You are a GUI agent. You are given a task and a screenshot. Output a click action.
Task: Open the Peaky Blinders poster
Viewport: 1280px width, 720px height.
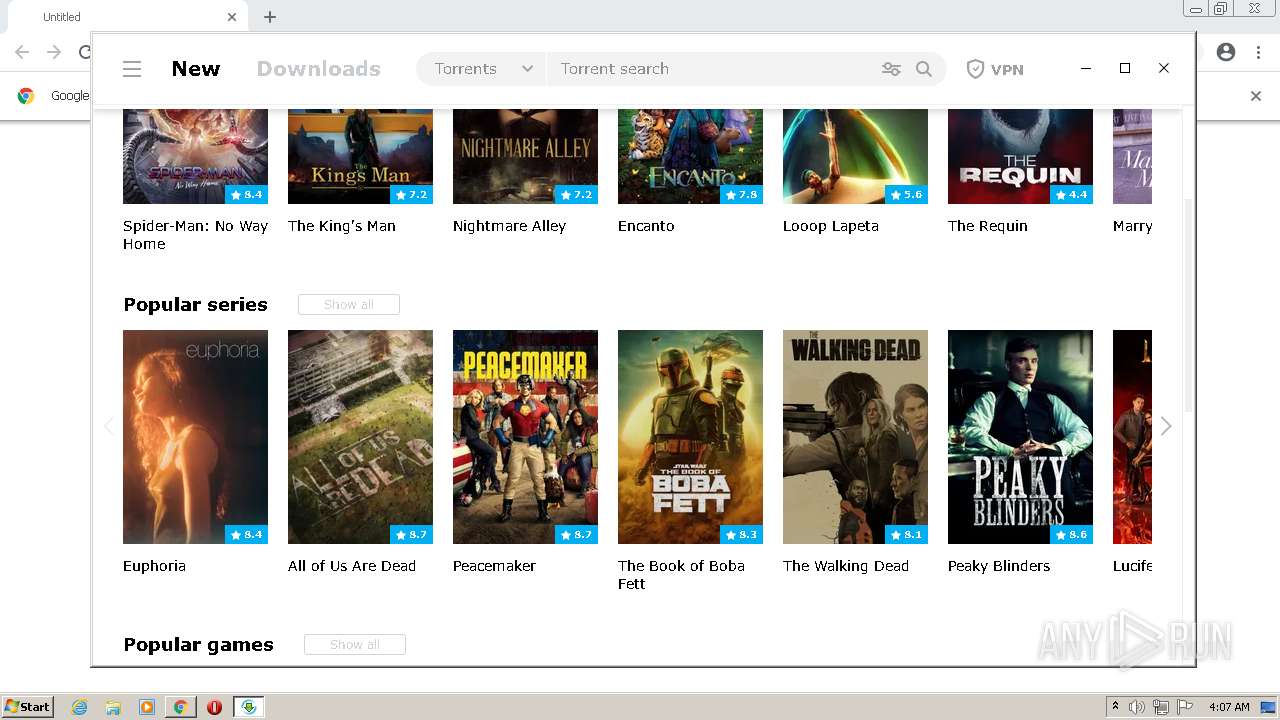(x=1020, y=437)
